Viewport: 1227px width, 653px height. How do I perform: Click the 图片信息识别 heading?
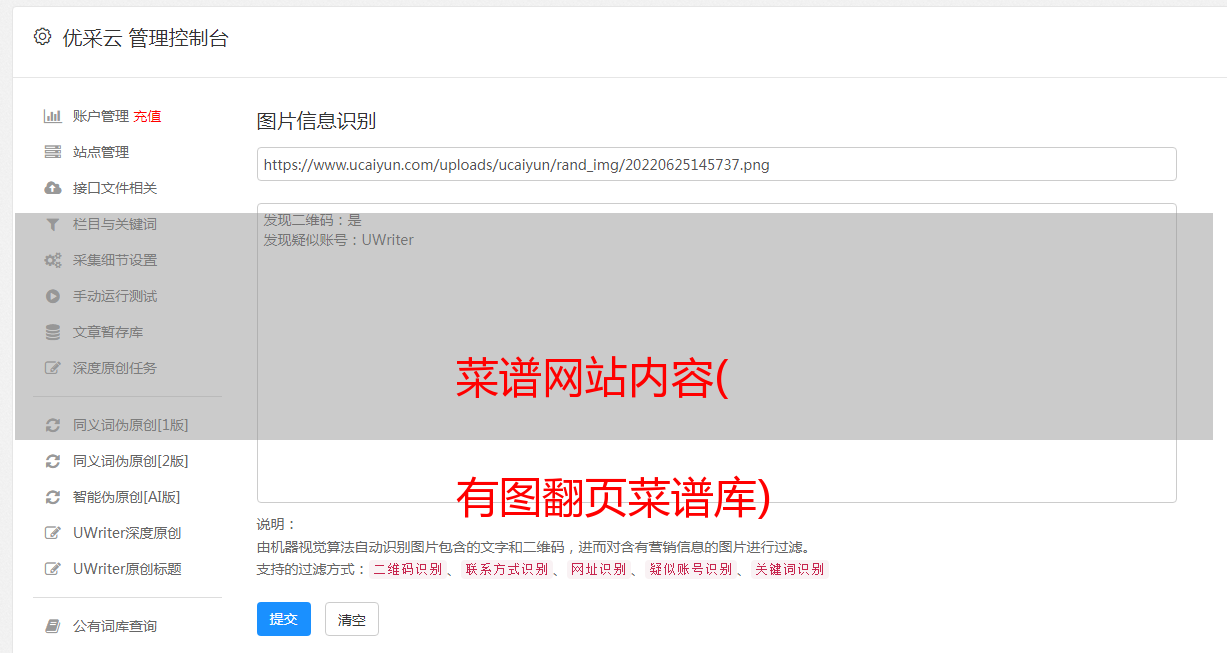(x=316, y=122)
